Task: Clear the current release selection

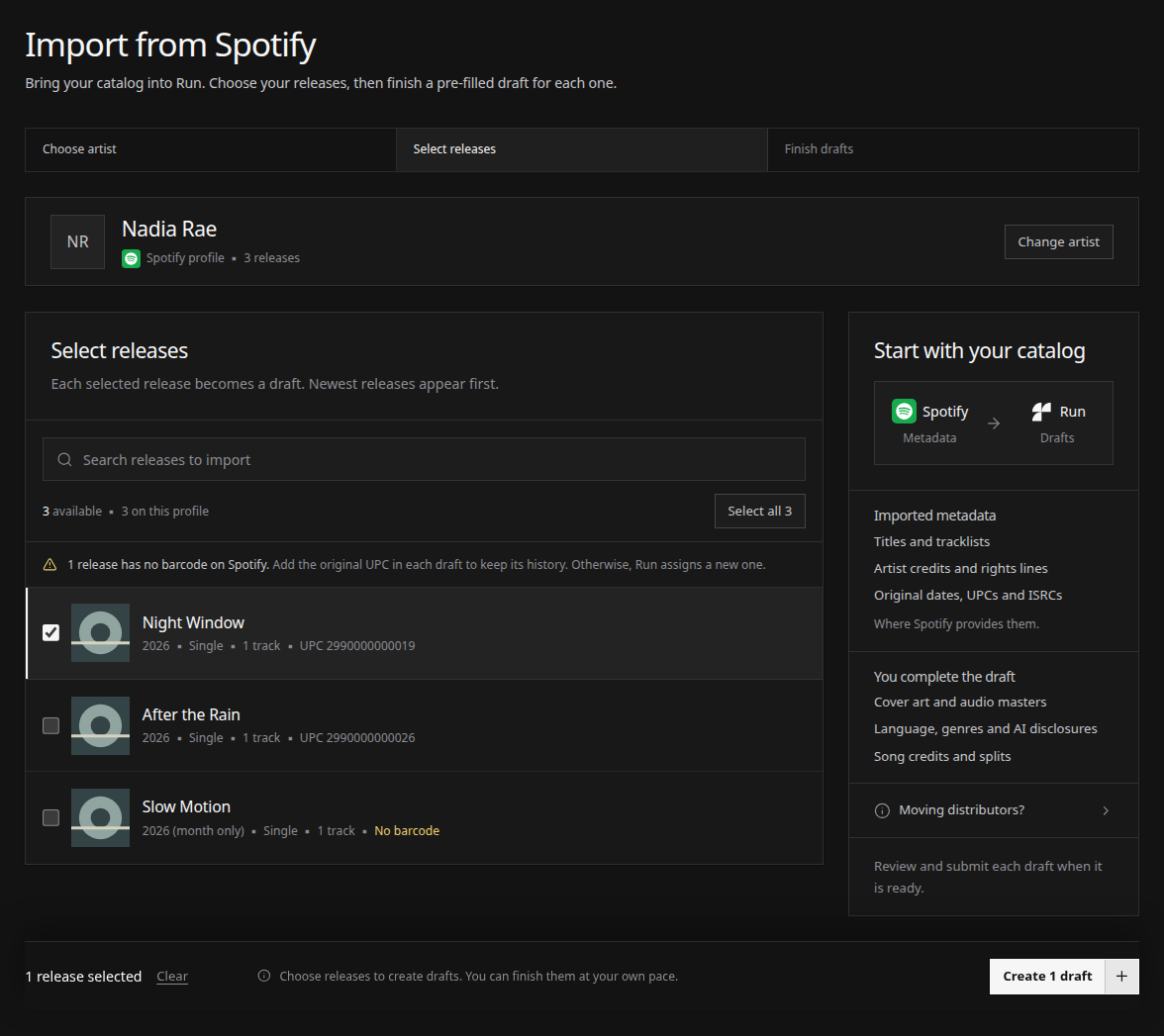Action: pos(172,977)
